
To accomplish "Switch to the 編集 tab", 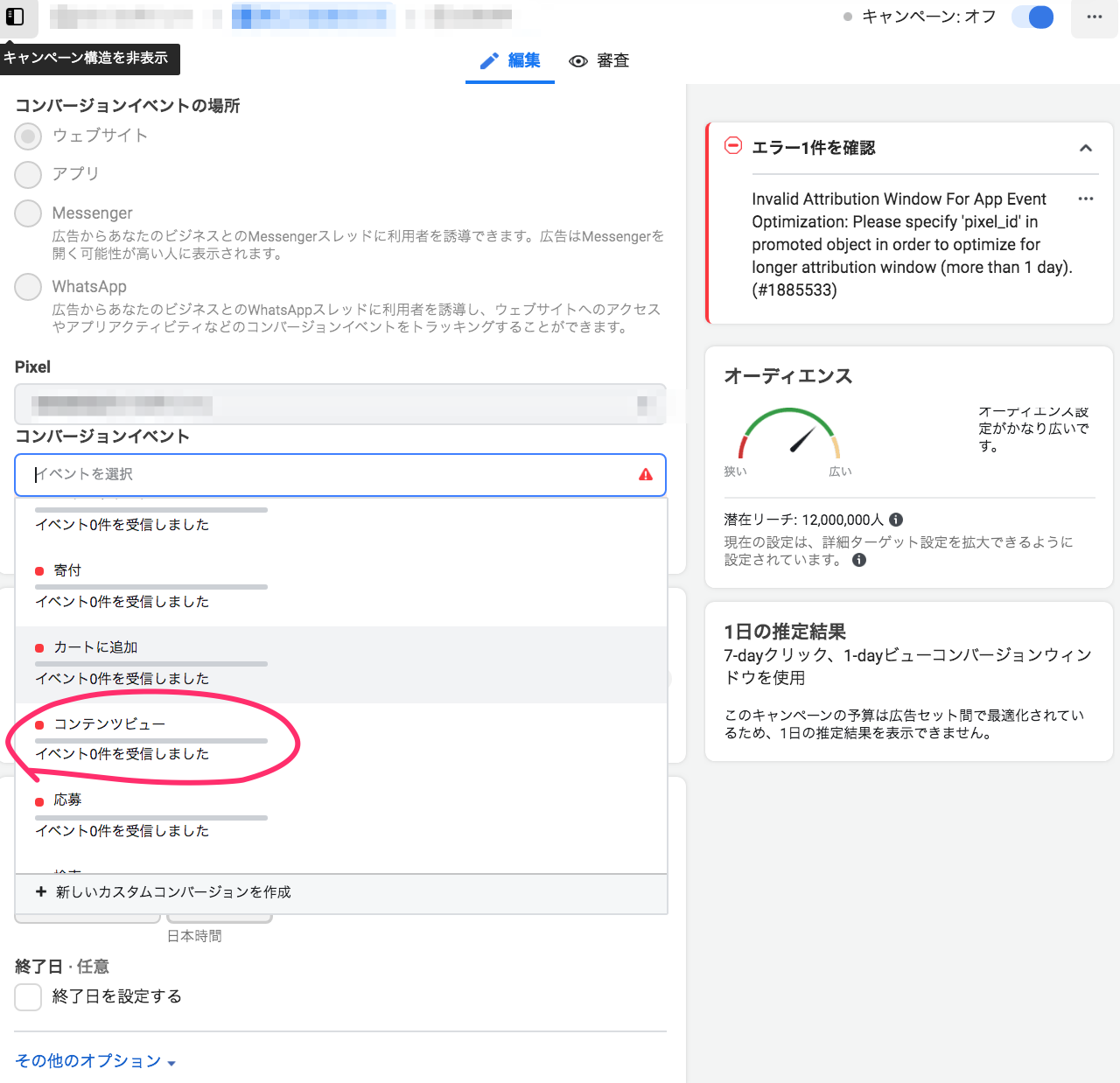I will (510, 60).
